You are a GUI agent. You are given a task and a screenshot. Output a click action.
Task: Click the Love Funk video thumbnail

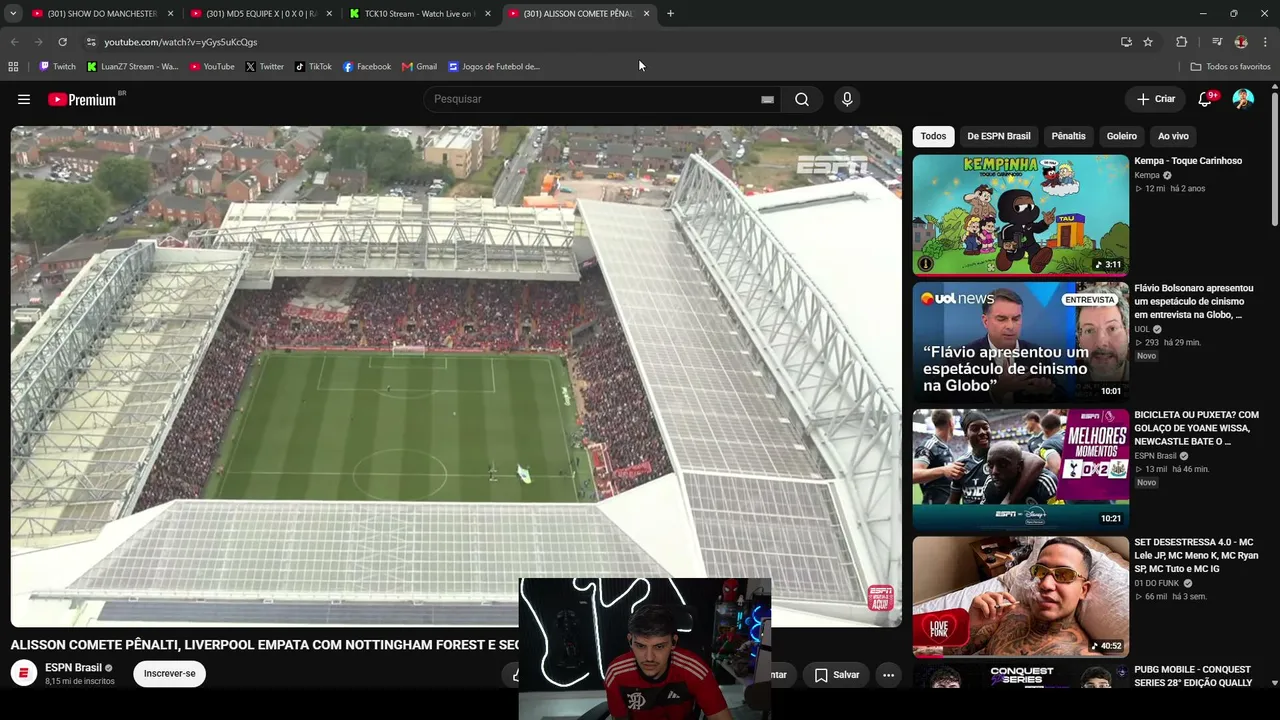pyautogui.click(x=1020, y=597)
